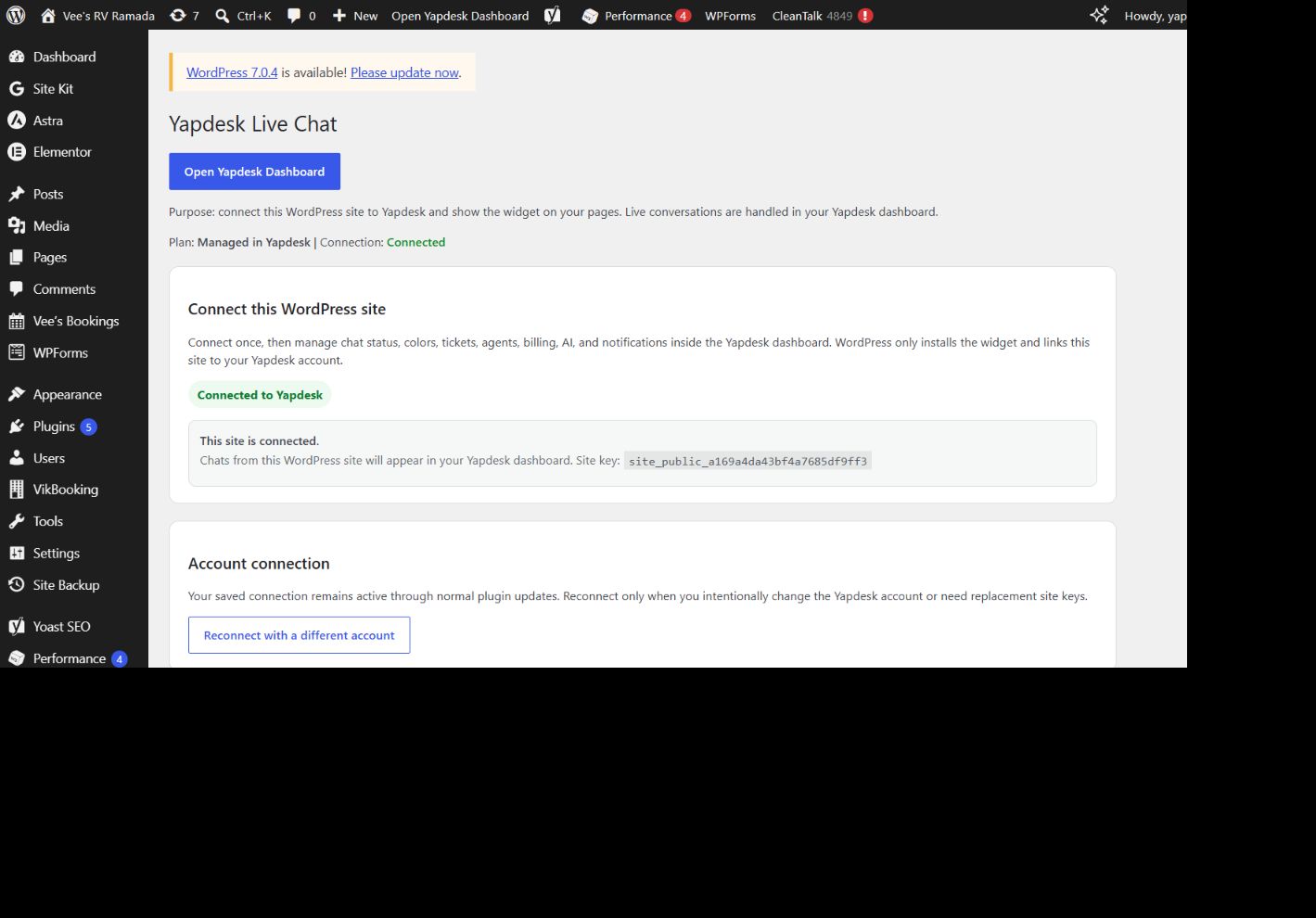Click the Yoast icon in admin bar
Viewport: 1316px width, 918px height.
553,15
